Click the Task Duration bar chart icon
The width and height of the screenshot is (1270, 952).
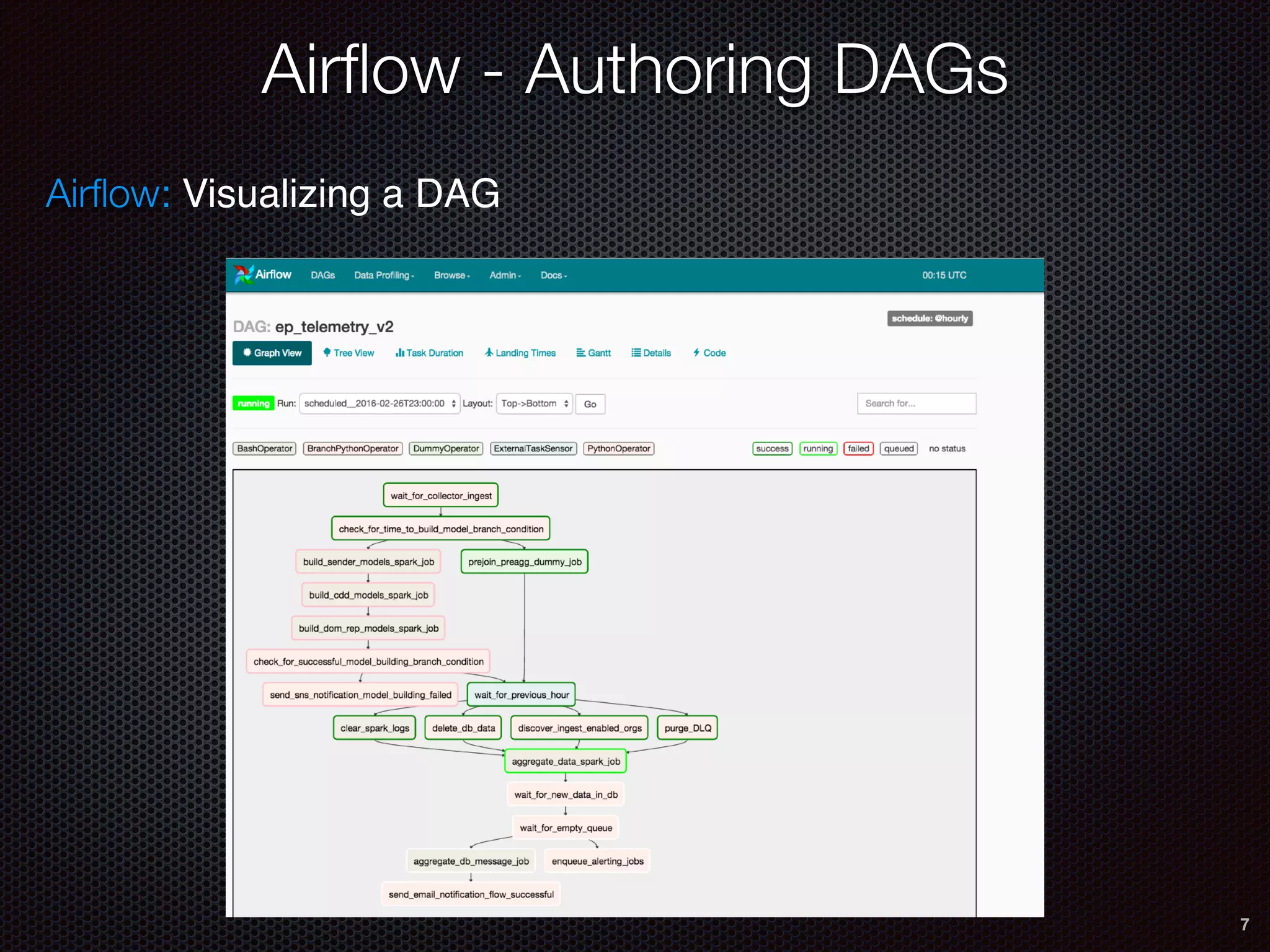pyautogui.click(x=399, y=353)
